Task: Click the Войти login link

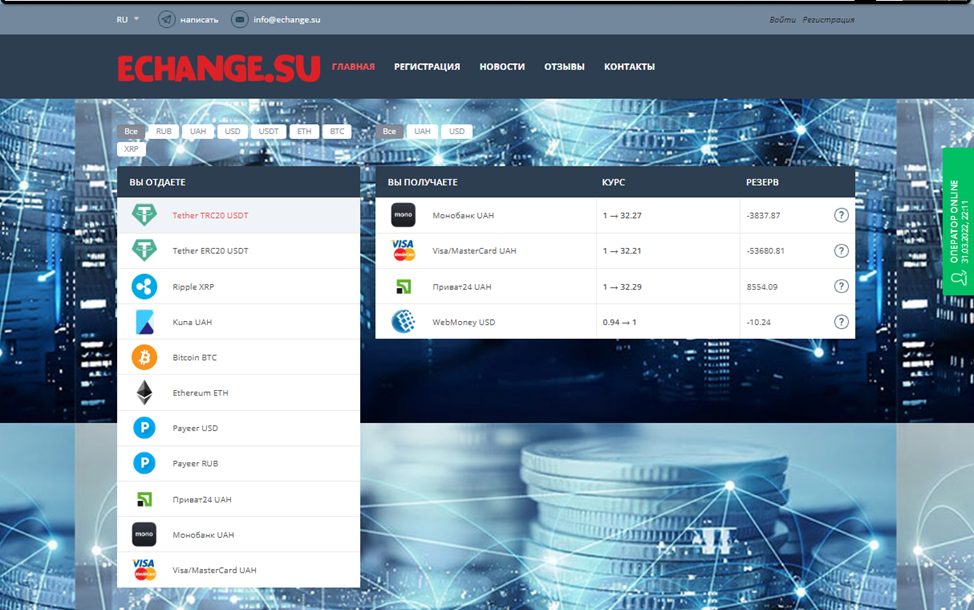Action: pyautogui.click(x=783, y=19)
